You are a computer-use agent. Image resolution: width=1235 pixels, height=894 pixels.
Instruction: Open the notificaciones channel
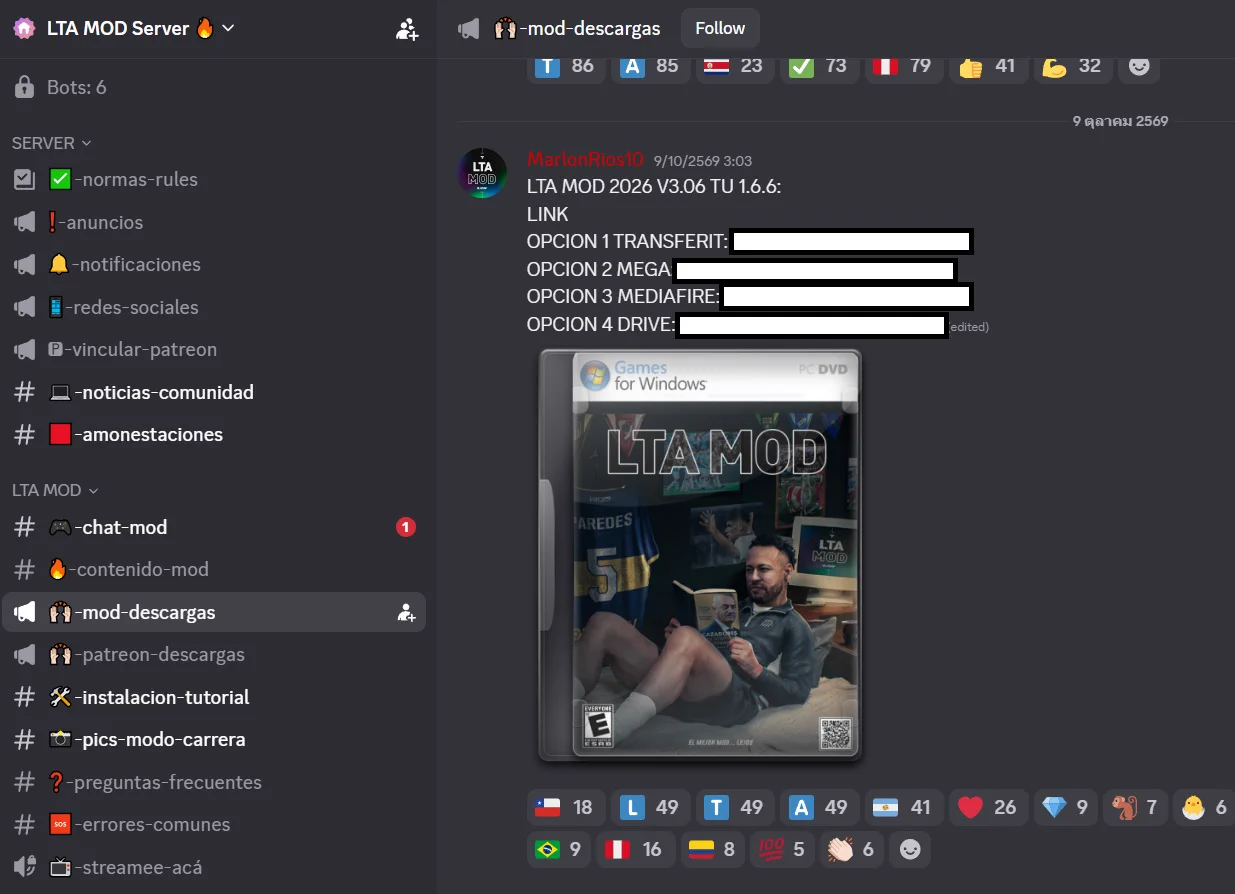point(214,264)
